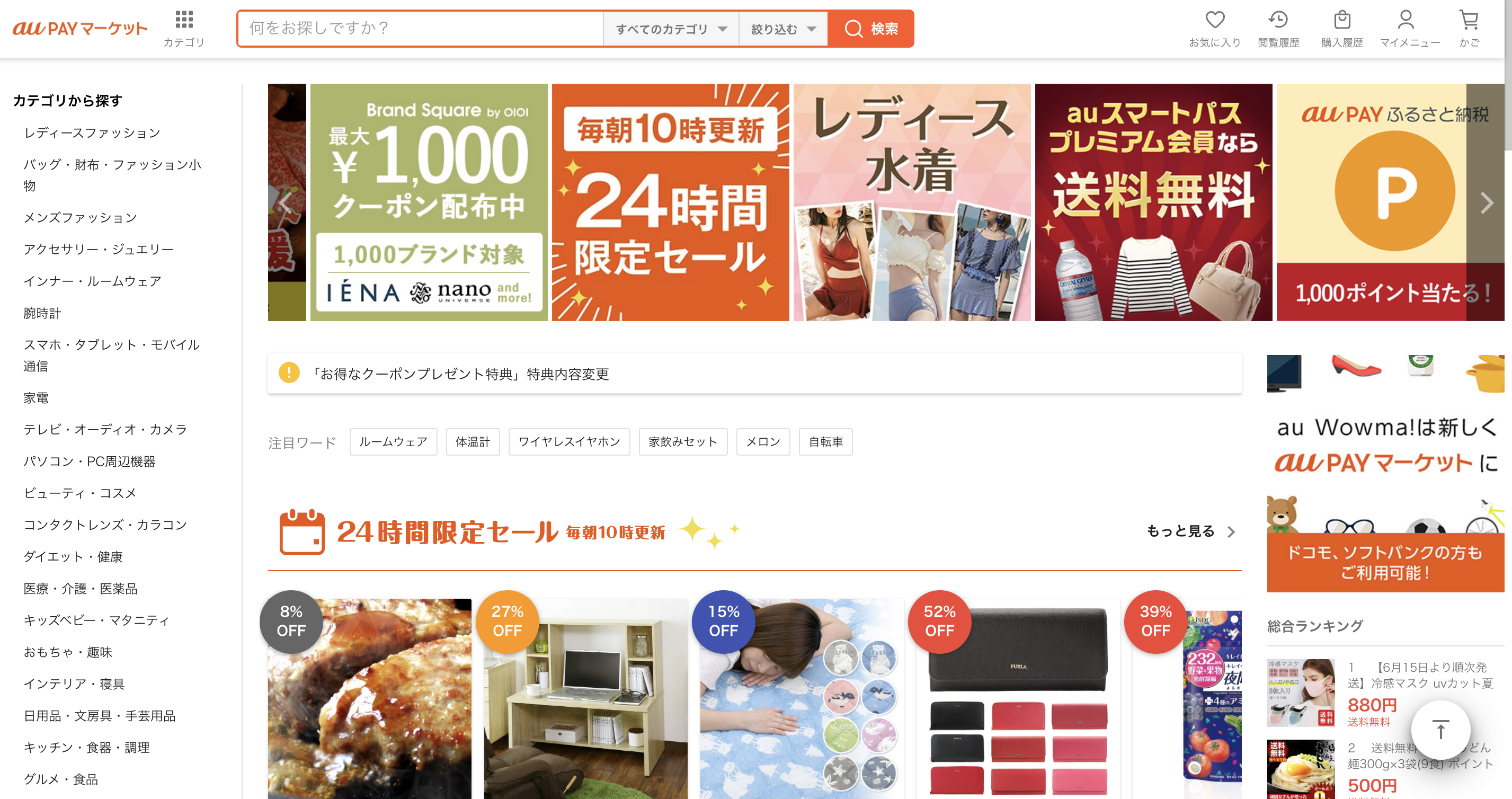Click the yellow notice exclamation icon
Screen dimensions: 1512x799
coord(289,373)
